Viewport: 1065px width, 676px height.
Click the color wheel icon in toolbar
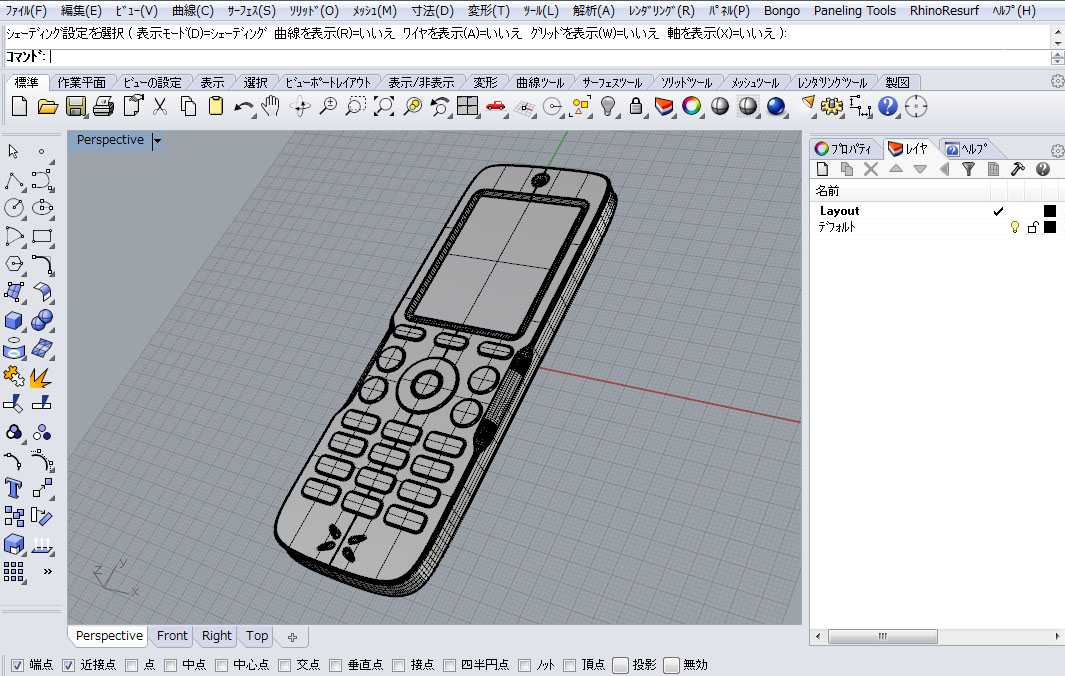click(691, 106)
